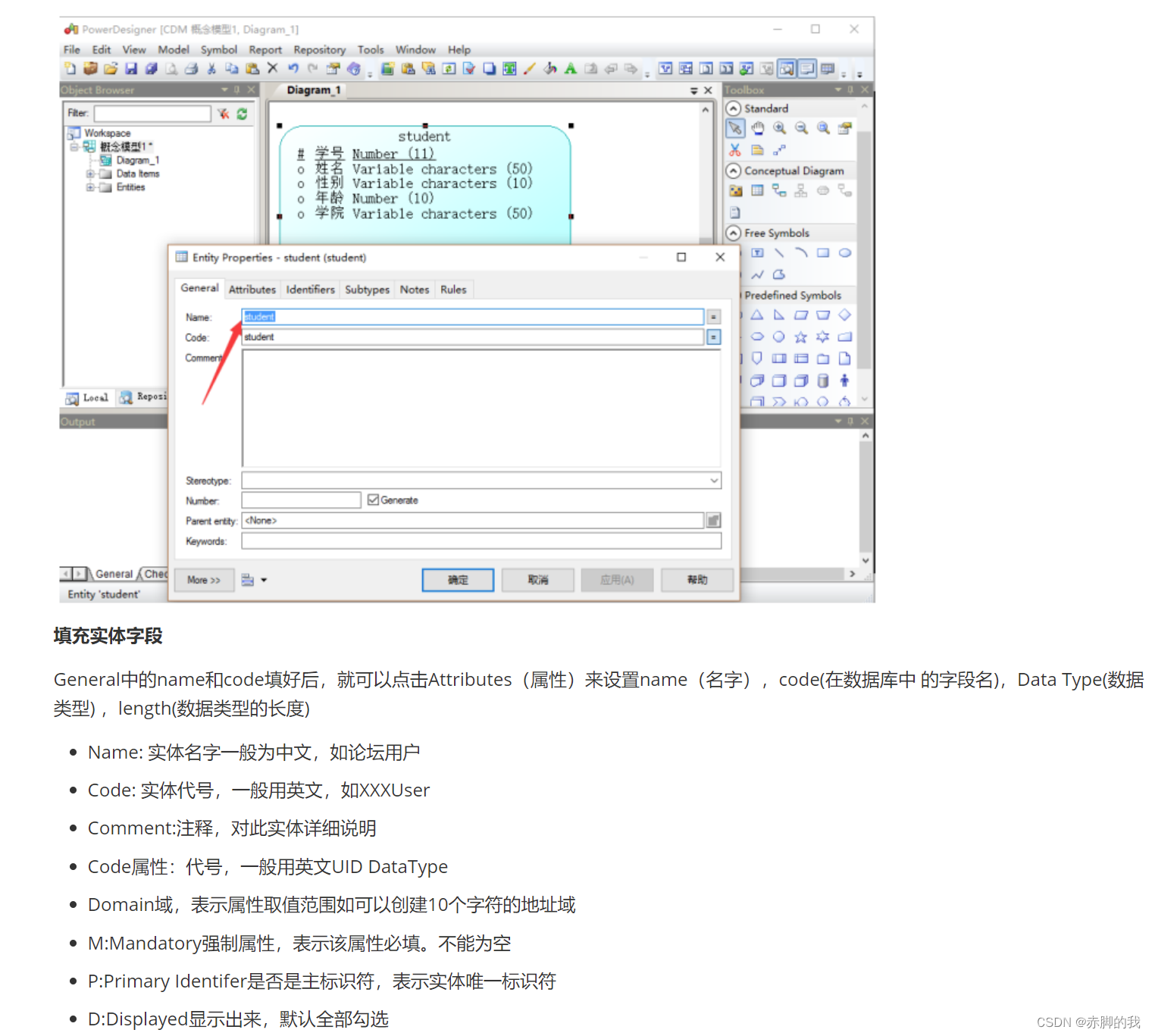Select the Relationship tool under Conceptual Diagram

[x=778, y=189]
